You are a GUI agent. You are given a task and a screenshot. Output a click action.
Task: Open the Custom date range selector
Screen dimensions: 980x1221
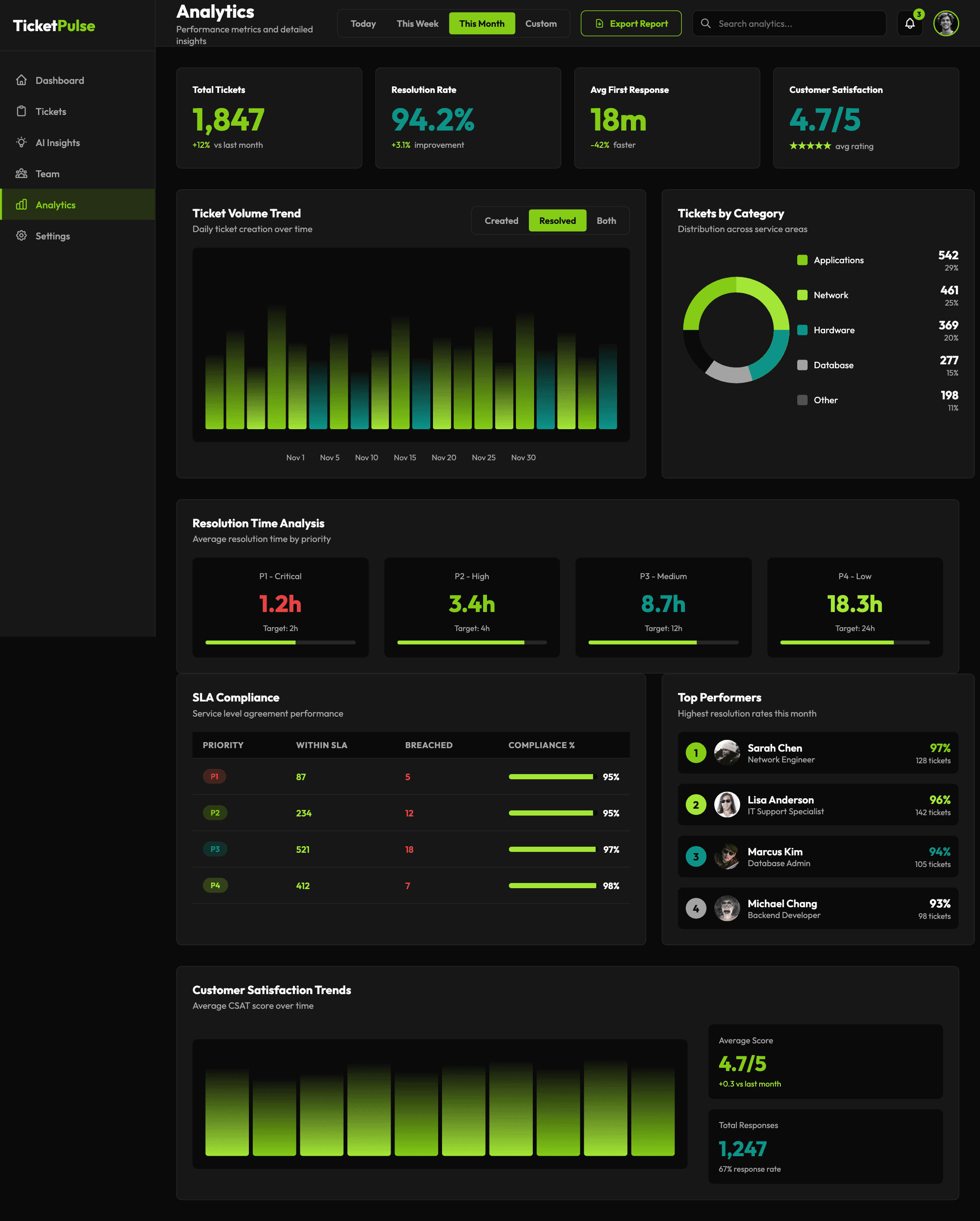click(541, 23)
